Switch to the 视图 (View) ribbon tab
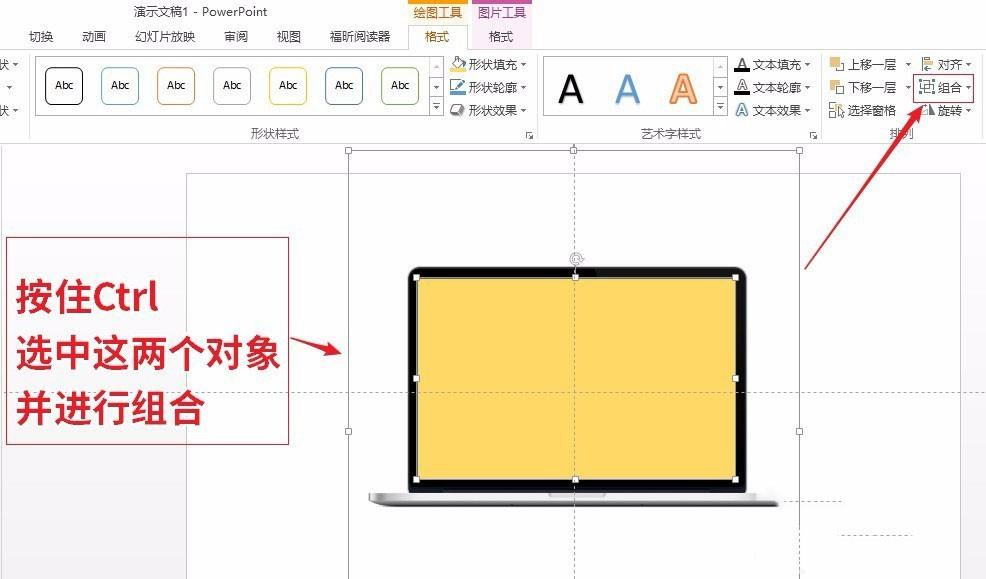The width and height of the screenshot is (986, 579). tap(287, 36)
